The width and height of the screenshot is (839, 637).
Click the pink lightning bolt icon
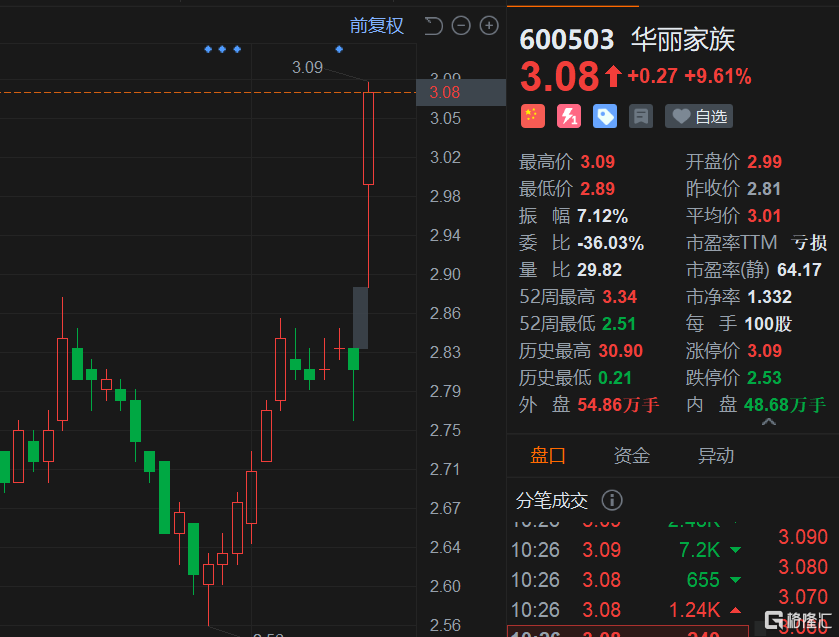(569, 116)
